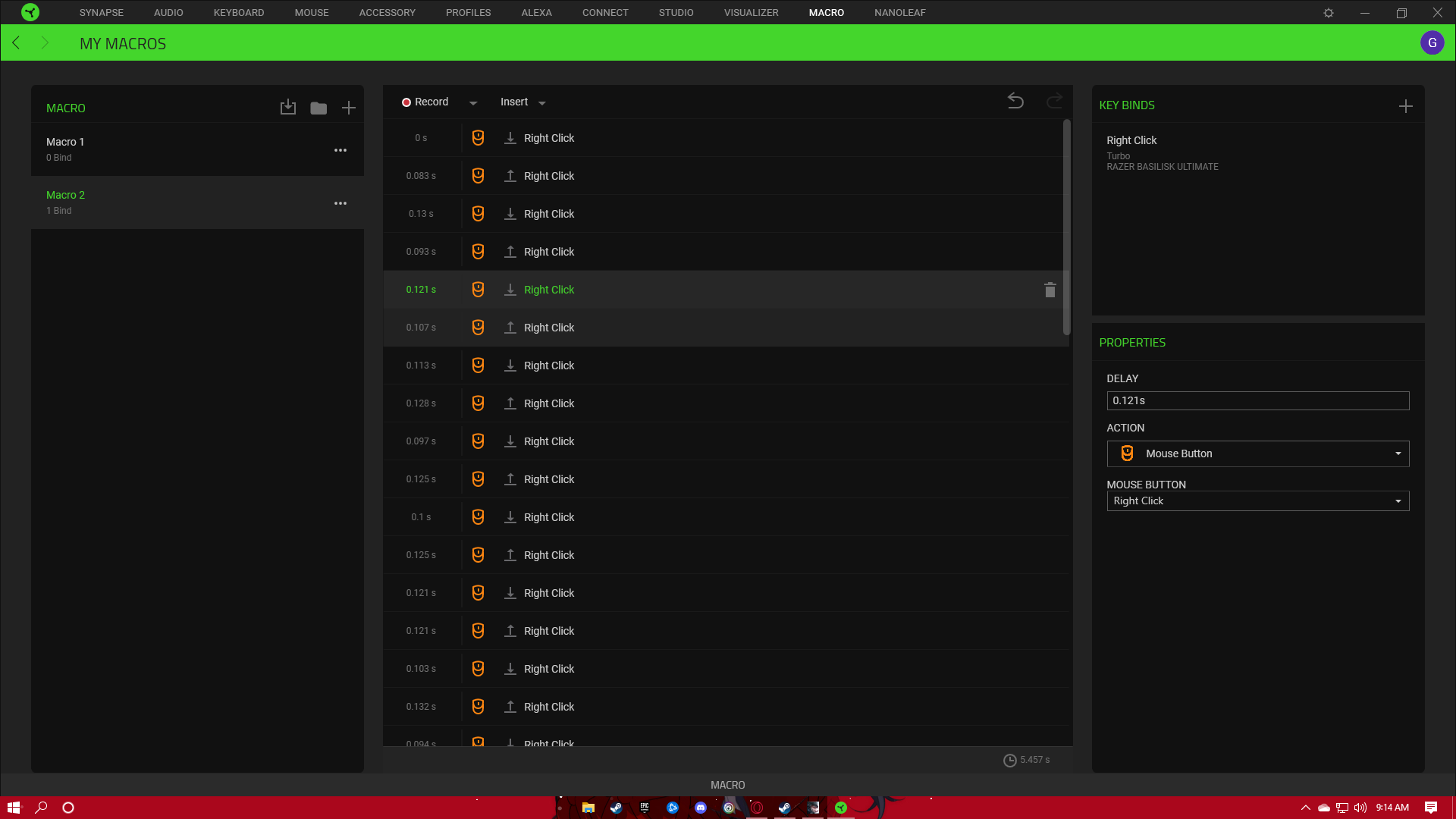
Task: Open Discord from the taskbar
Action: [701, 808]
